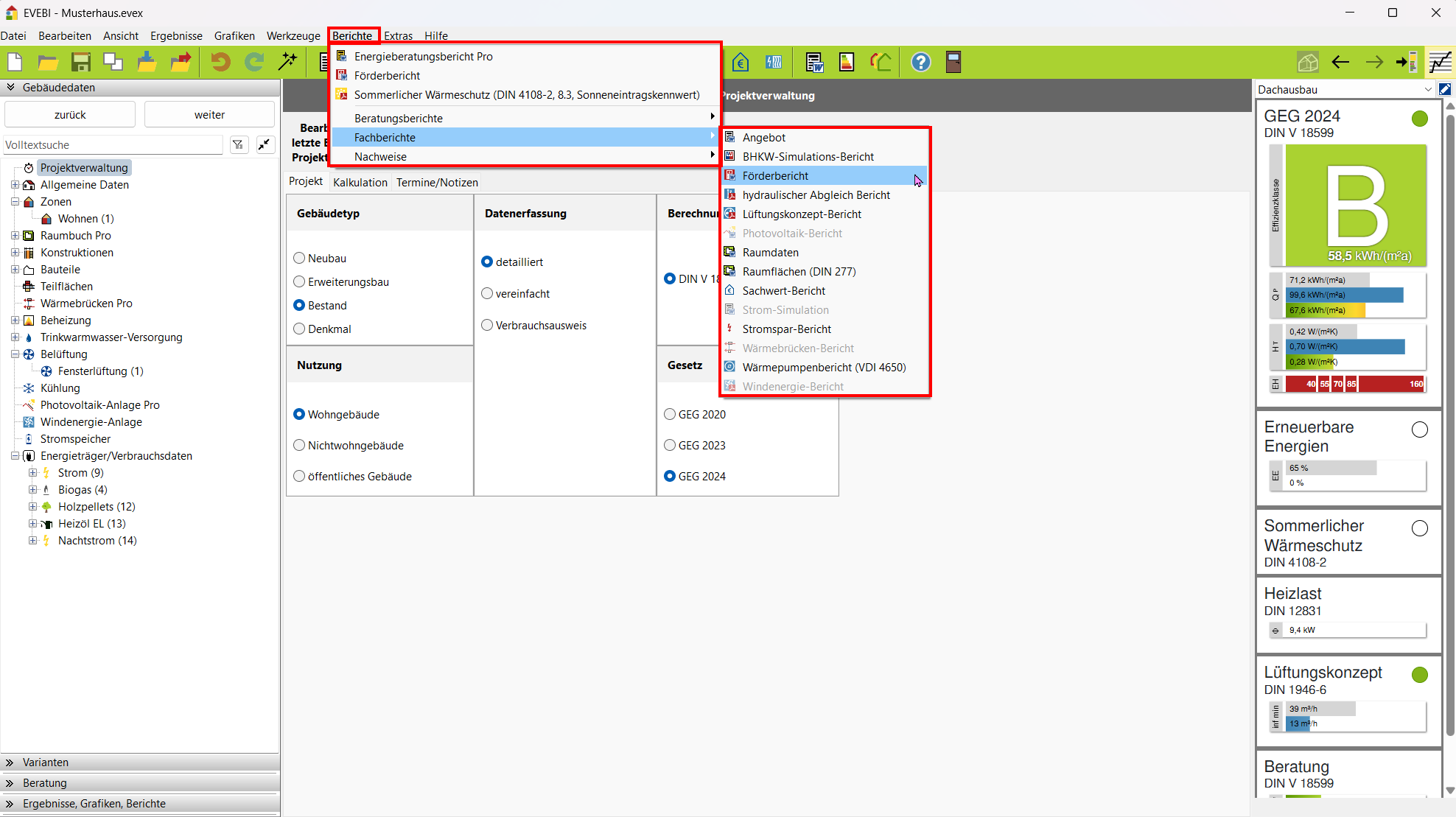Open the blue question mark help icon
Viewport: 1456px width, 817px height.
tap(920, 63)
